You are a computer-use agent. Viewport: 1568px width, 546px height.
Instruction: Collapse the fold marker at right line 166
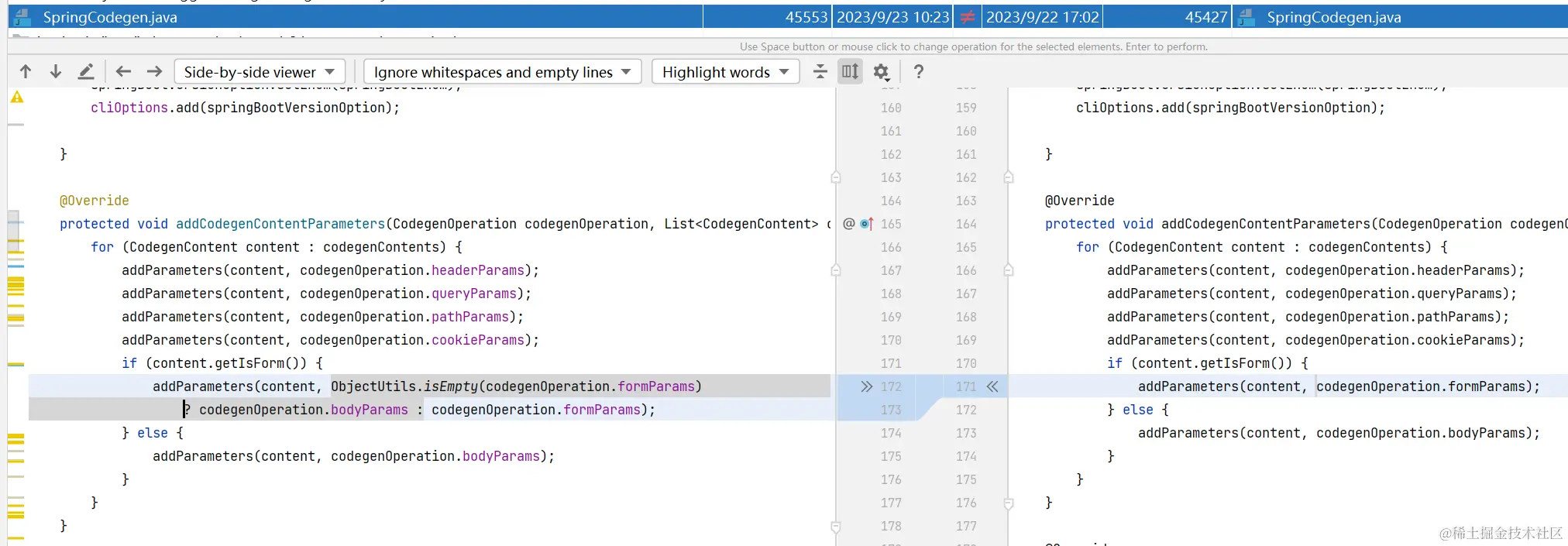pyautogui.click(x=1009, y=270)
